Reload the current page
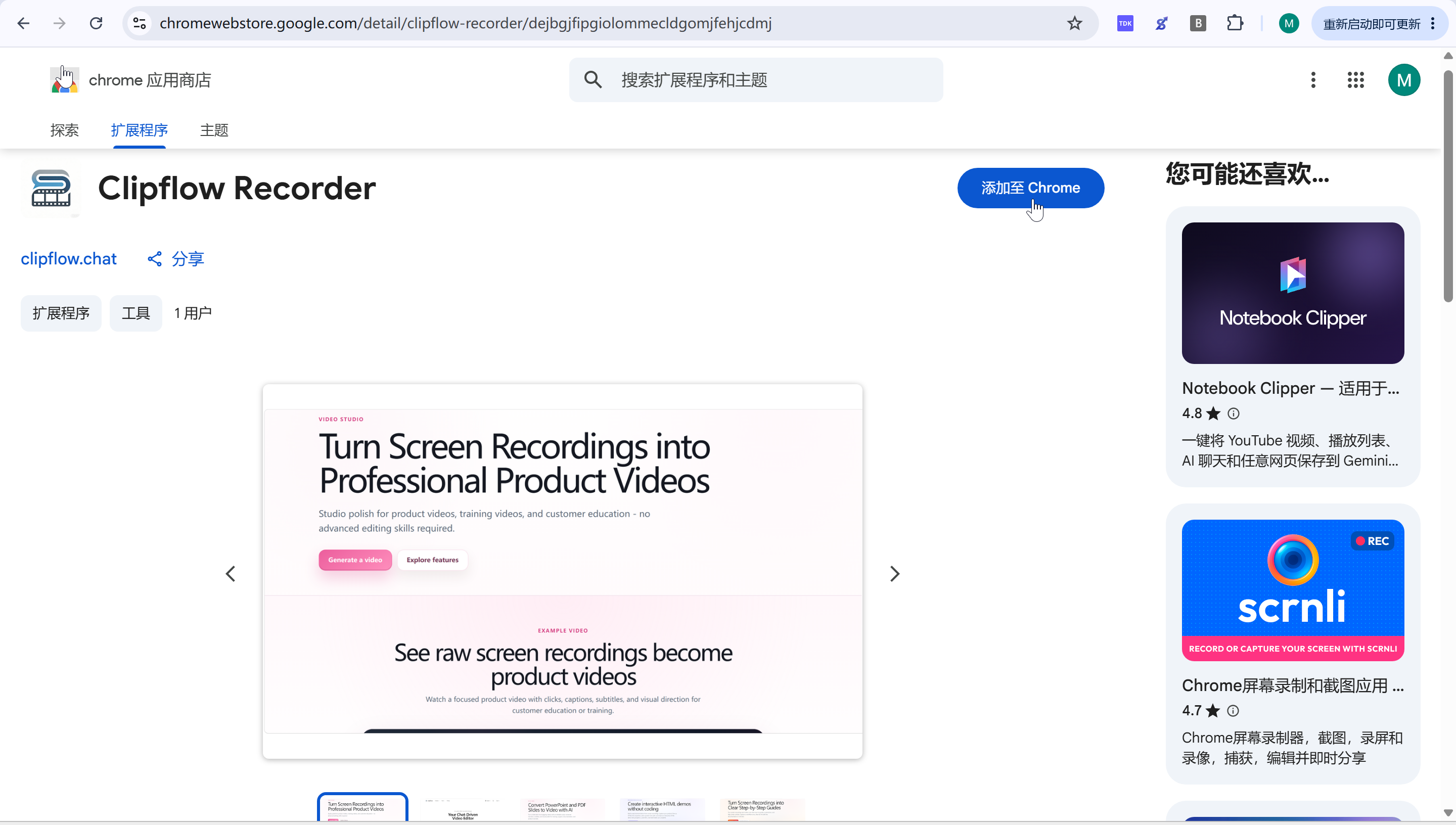1456x825 pixels. [97, 23]
